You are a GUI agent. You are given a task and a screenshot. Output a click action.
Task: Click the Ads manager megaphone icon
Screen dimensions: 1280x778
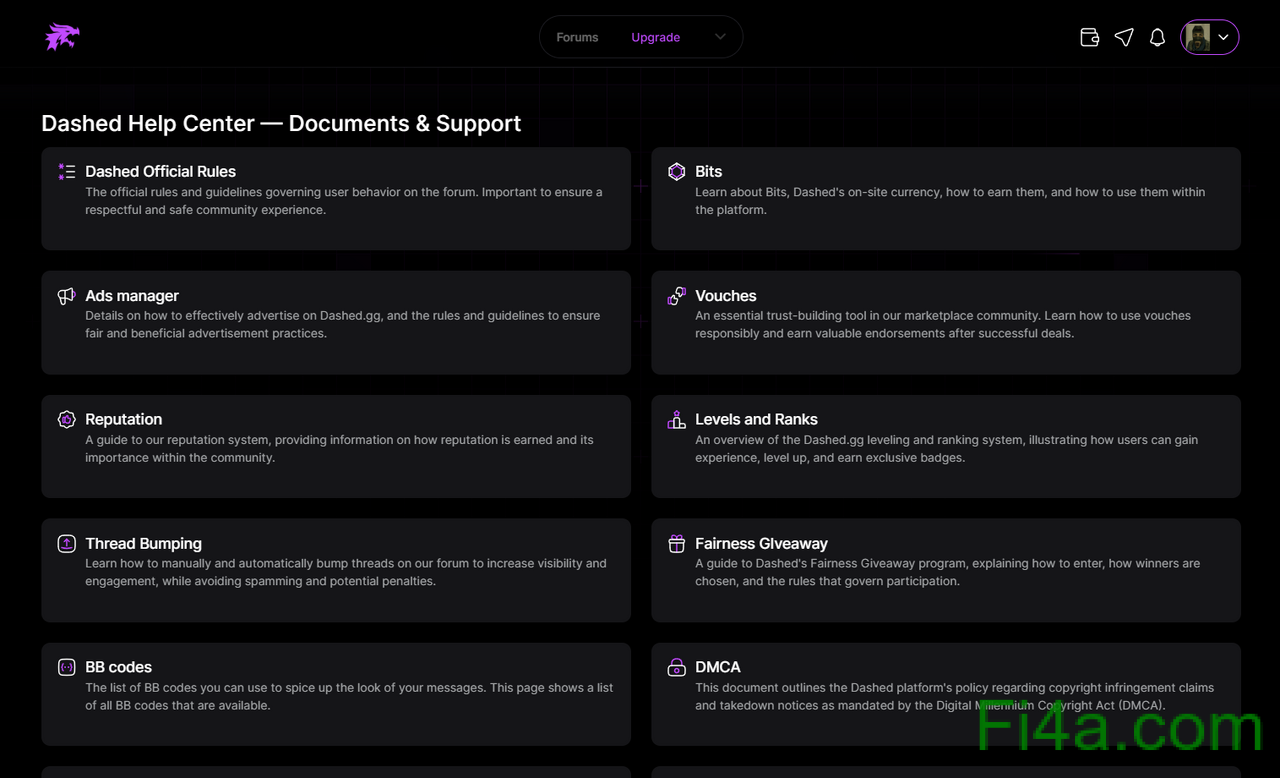[x=67, y=296]
